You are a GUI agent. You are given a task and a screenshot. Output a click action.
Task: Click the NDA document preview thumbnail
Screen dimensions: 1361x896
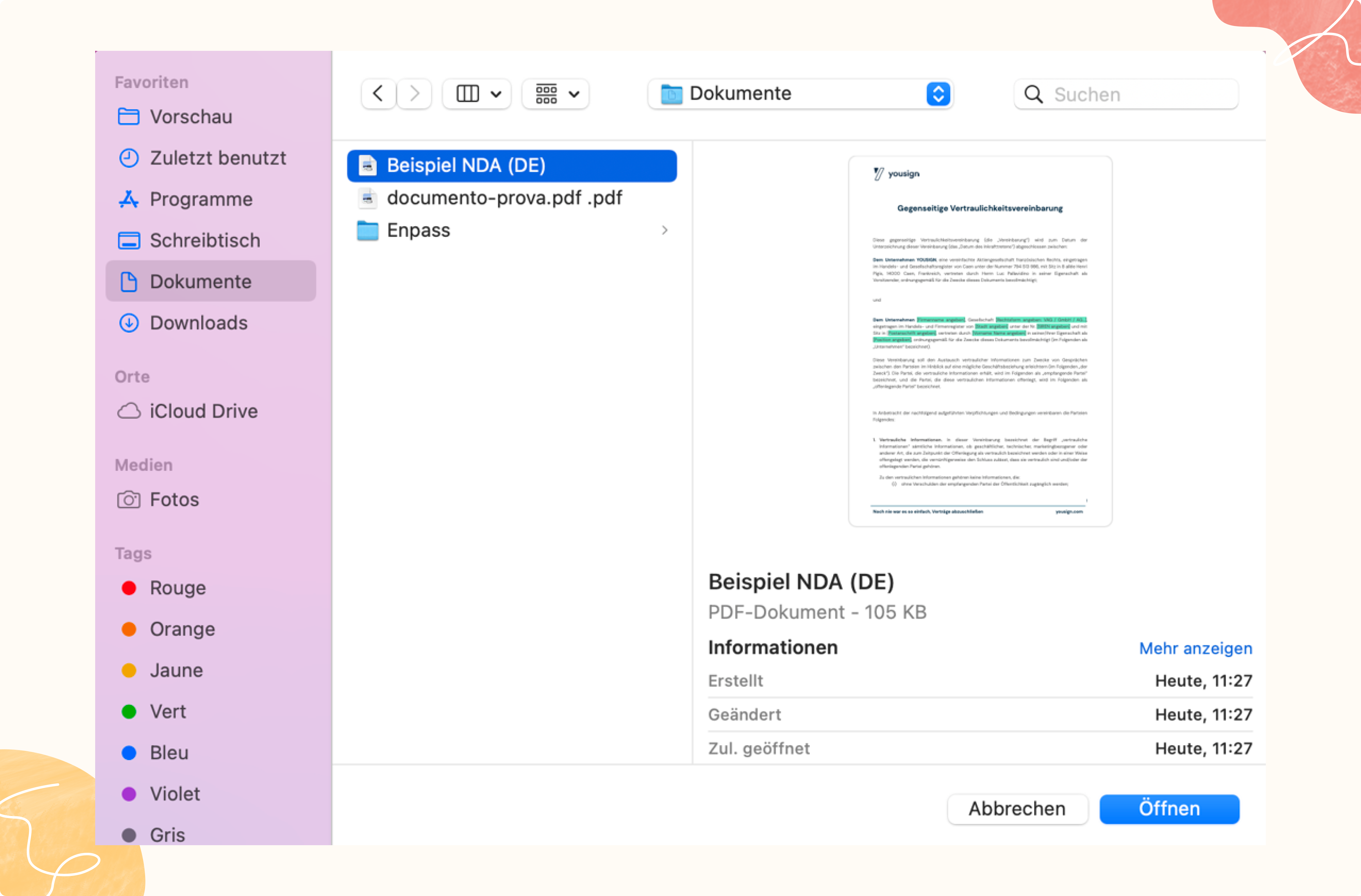[979, 341]
